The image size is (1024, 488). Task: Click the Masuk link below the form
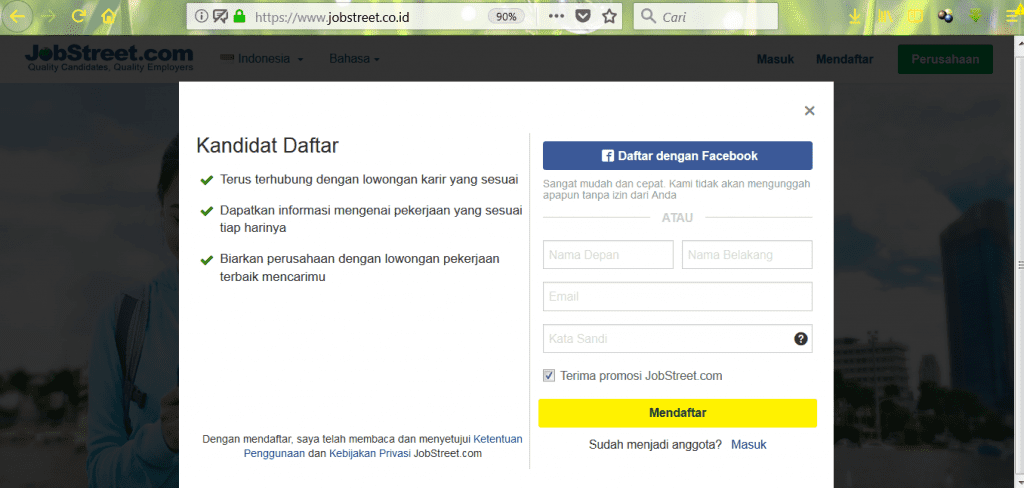point(748,445)
